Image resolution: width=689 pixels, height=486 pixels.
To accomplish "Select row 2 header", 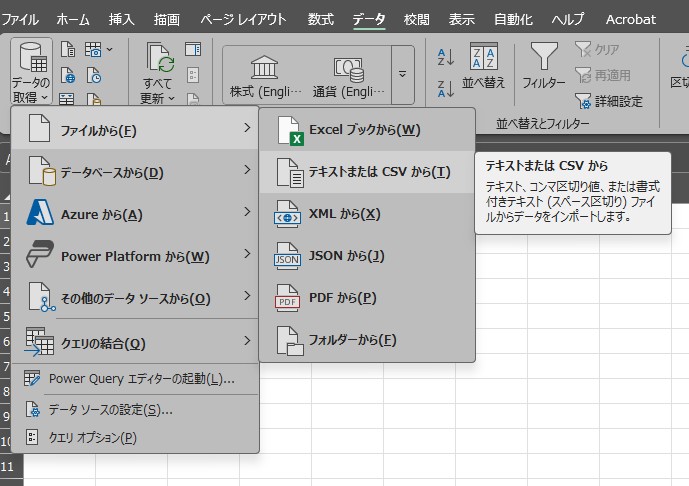I will [x=6, y=241].
